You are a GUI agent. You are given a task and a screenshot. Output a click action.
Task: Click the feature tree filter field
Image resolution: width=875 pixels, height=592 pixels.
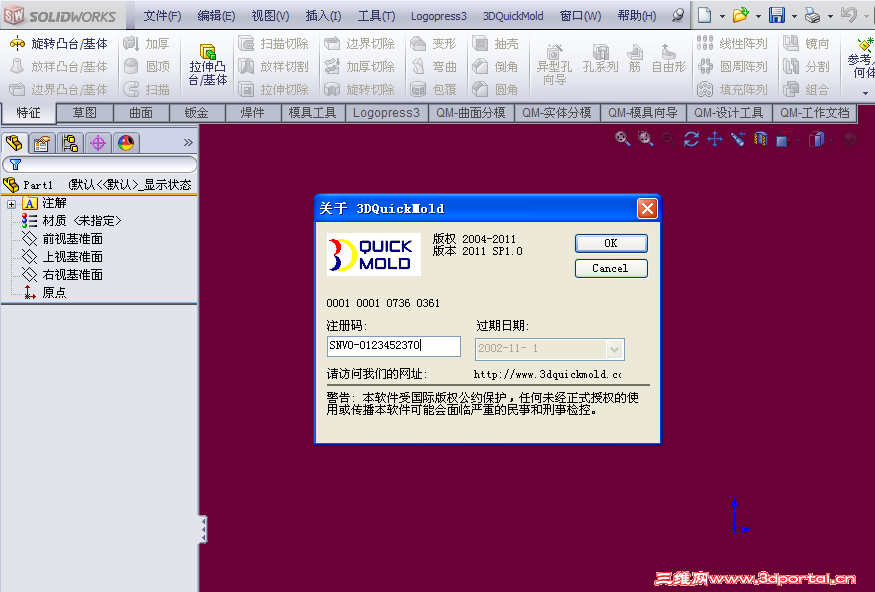click(99, 164)
